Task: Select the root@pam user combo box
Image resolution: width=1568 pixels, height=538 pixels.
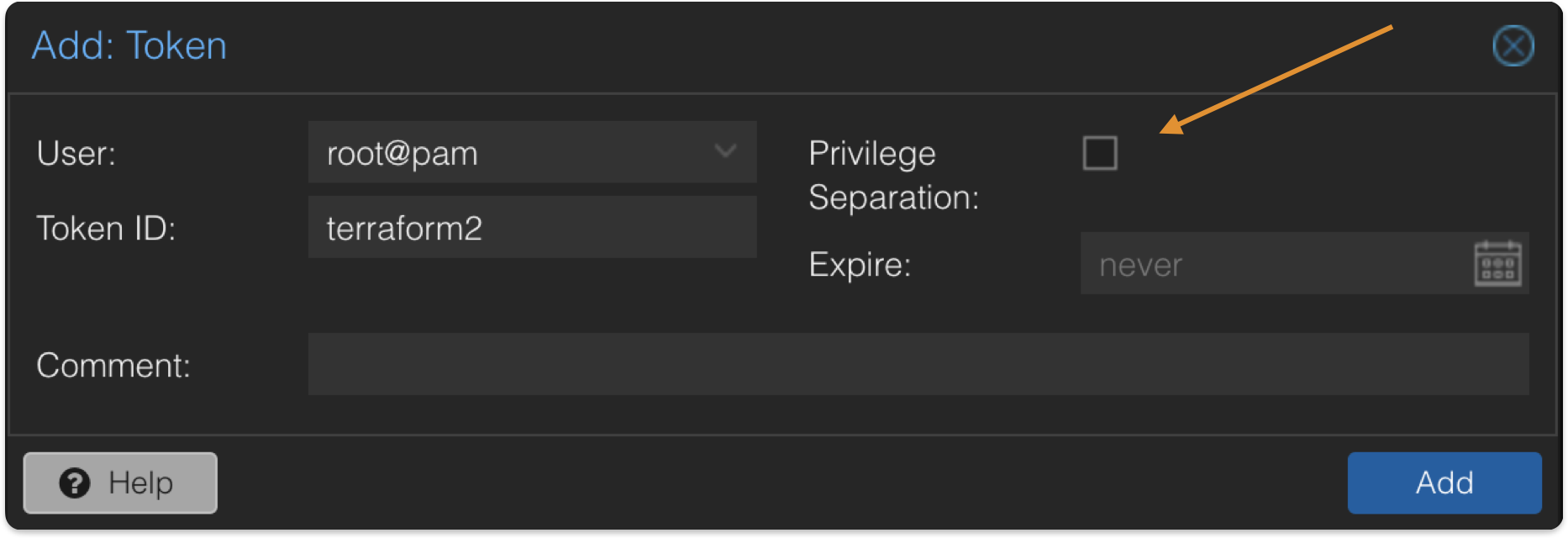Action: (513, 152)
